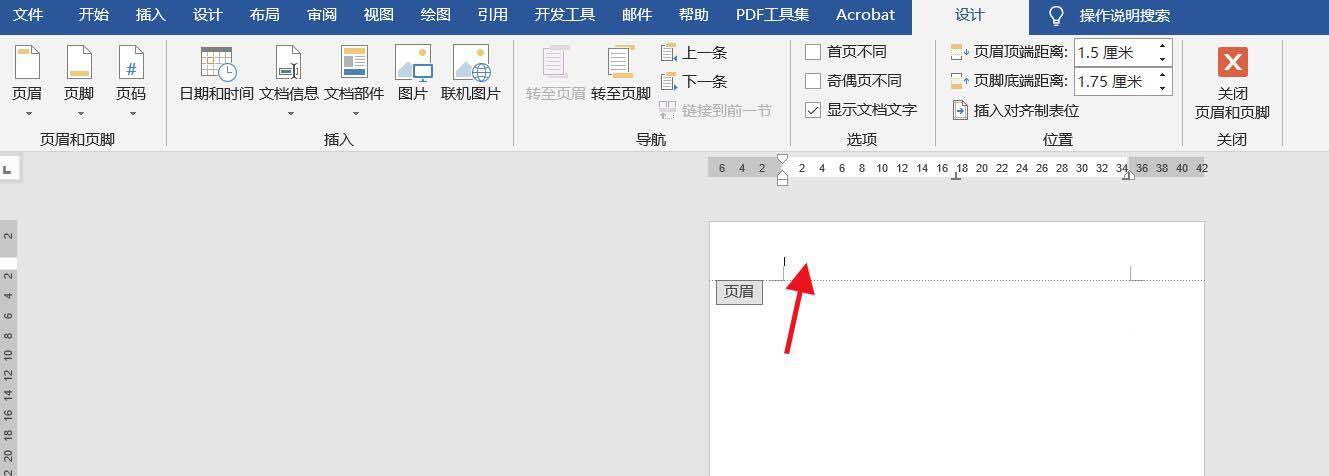Close header and footer with red X

click(x=1232, y=62)
